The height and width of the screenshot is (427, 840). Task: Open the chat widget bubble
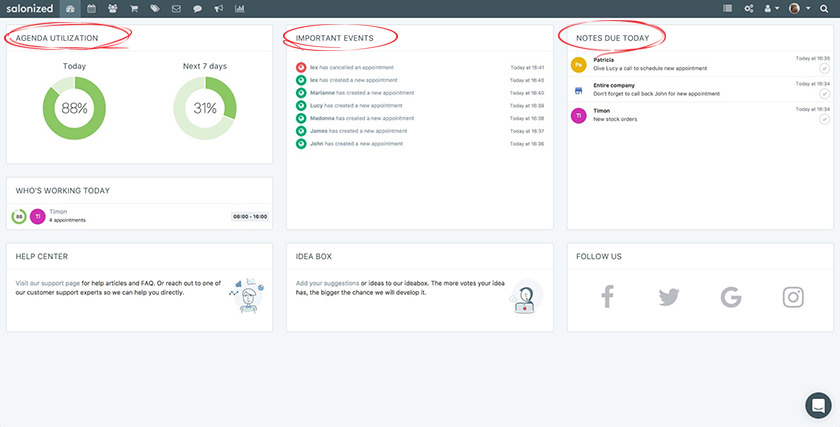(x=818, y=405)
